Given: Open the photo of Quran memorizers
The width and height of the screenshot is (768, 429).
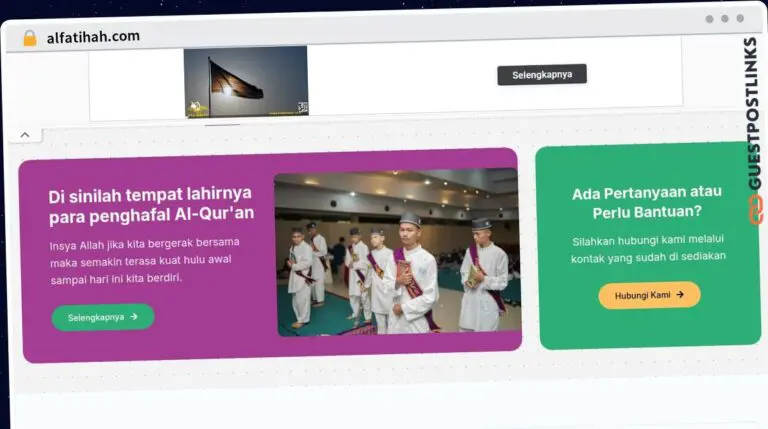Looking at the screenshot, I should click(398, 252).
